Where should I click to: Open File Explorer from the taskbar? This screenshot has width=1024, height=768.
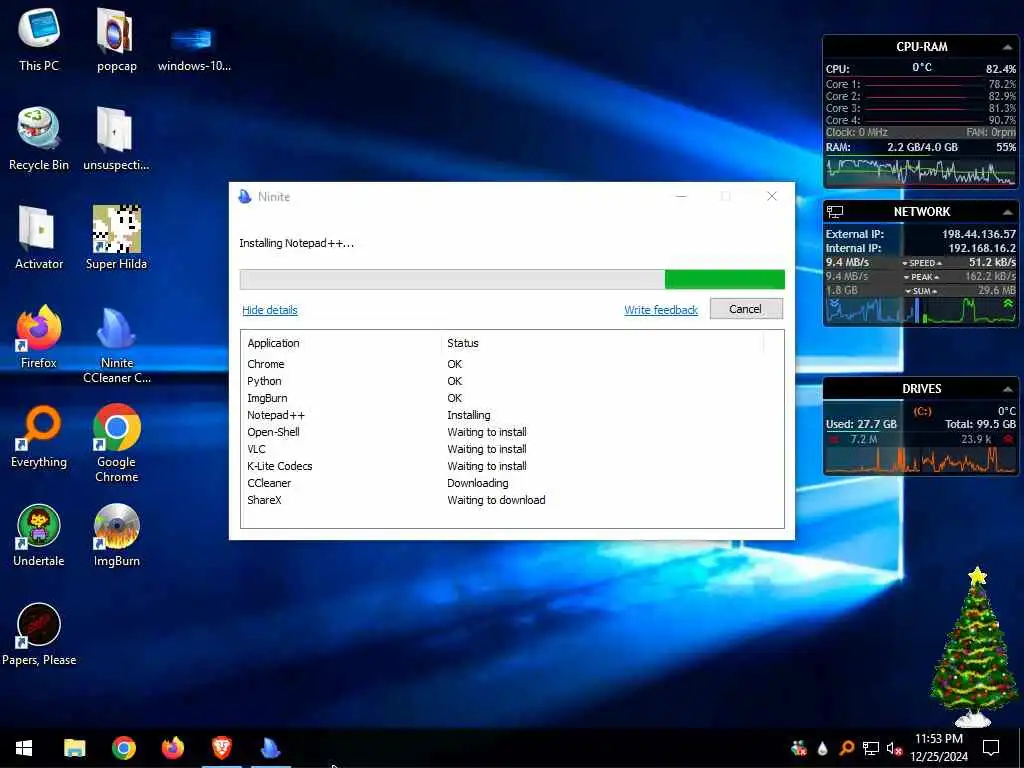[x=74, y=748]
